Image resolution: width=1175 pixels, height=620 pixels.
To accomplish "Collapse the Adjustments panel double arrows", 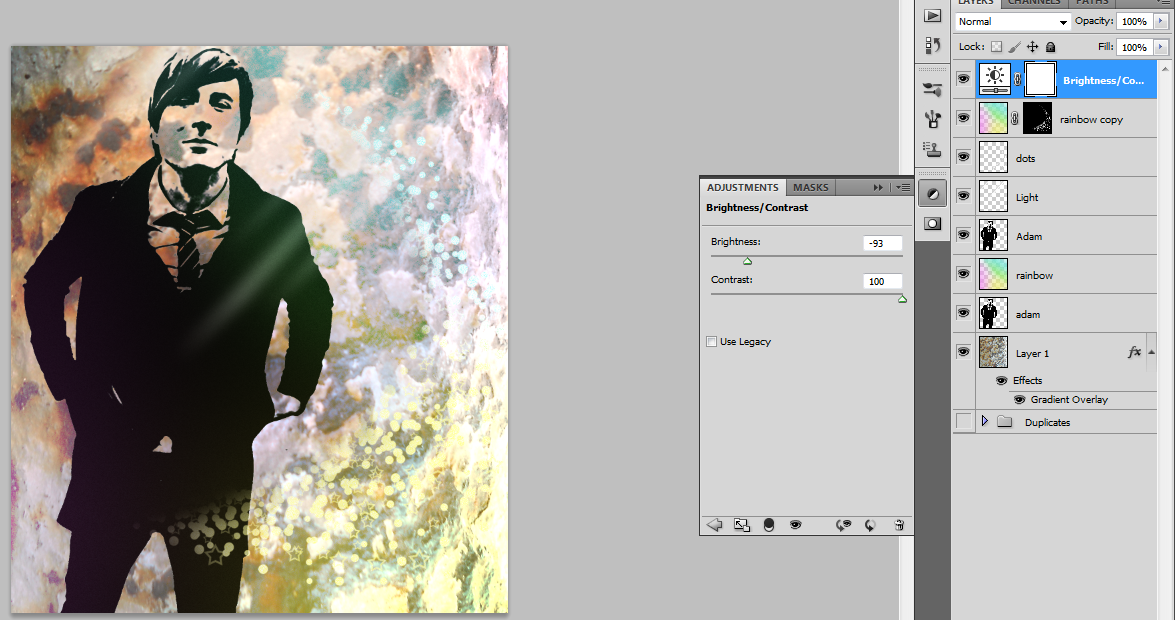I will point(878,187).
